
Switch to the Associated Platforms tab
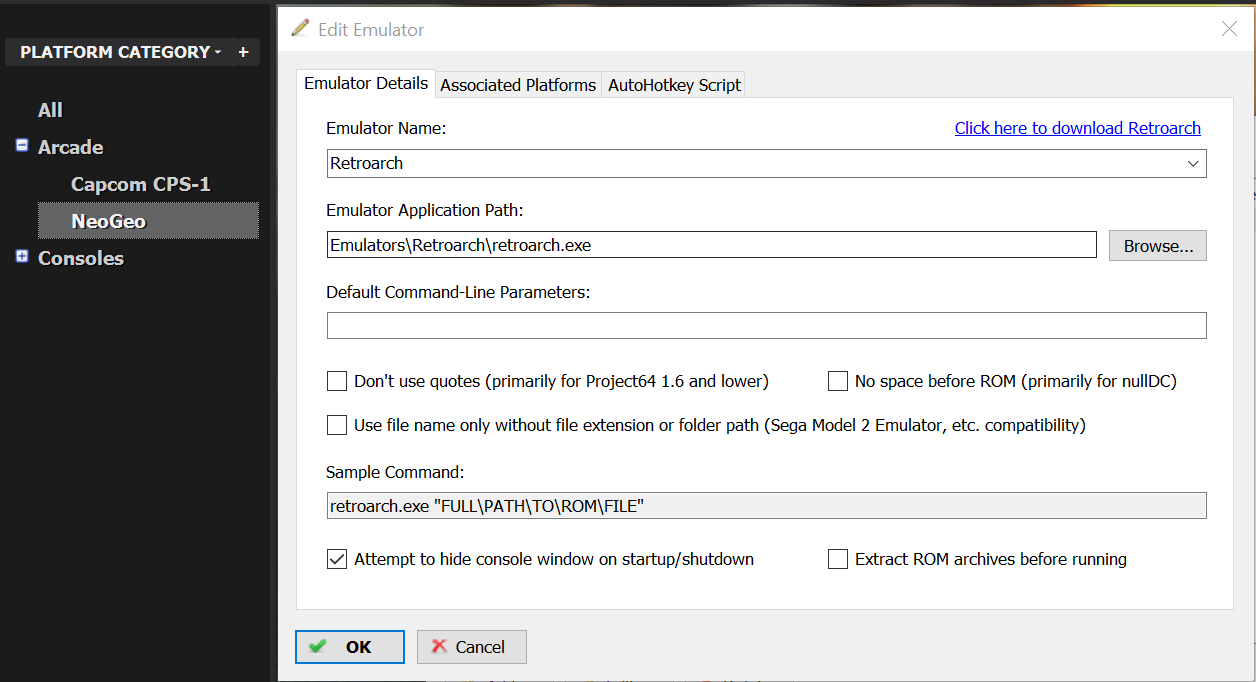pos(518,85)
